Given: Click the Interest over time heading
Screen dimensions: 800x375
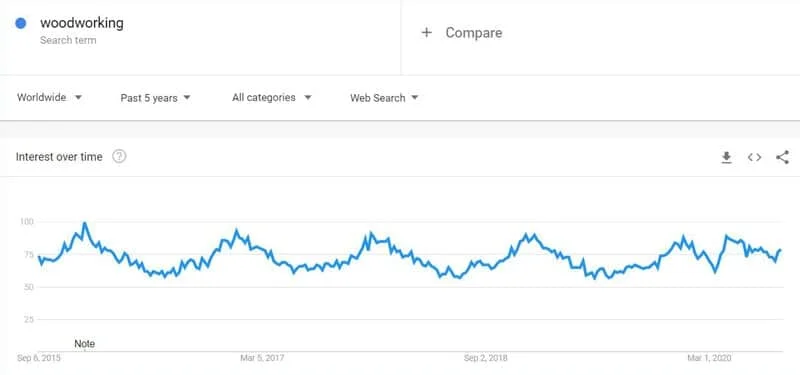Looking at the screenshot, I should (59, 157).
